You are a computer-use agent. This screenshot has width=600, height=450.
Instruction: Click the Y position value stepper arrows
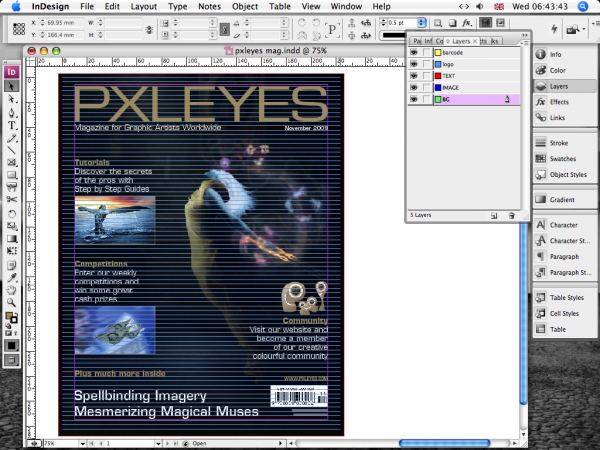pyautogui.click(x=42, y=35)
